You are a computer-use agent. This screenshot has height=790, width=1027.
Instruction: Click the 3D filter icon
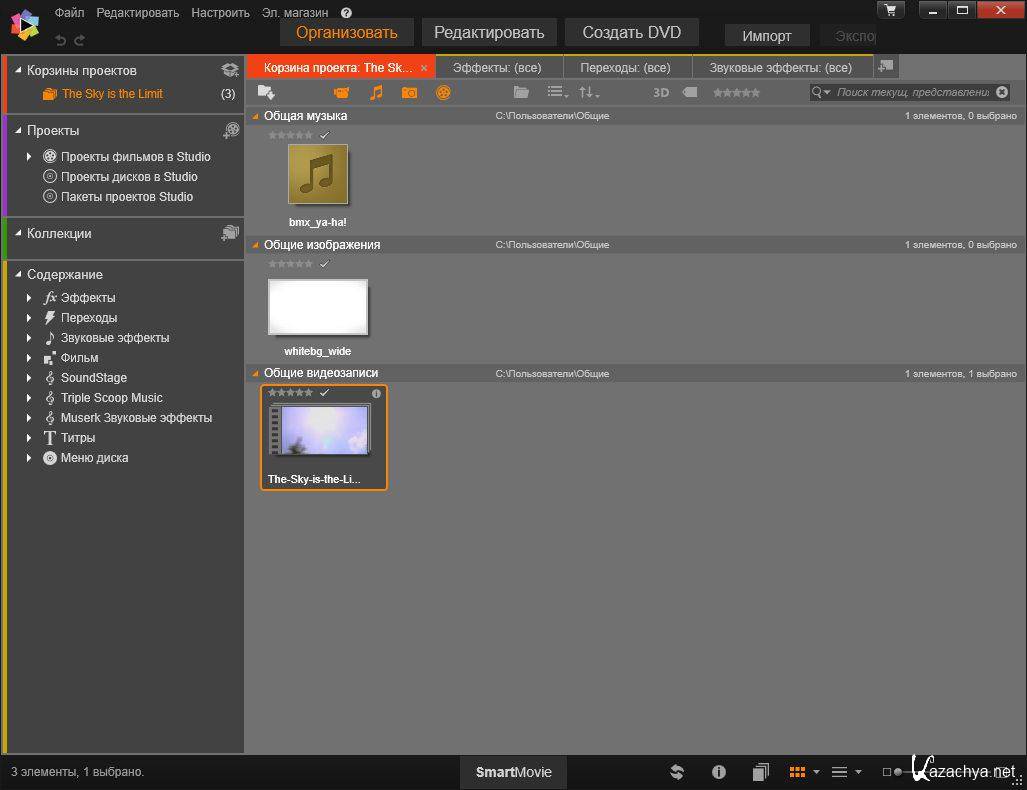pos(661,92)
